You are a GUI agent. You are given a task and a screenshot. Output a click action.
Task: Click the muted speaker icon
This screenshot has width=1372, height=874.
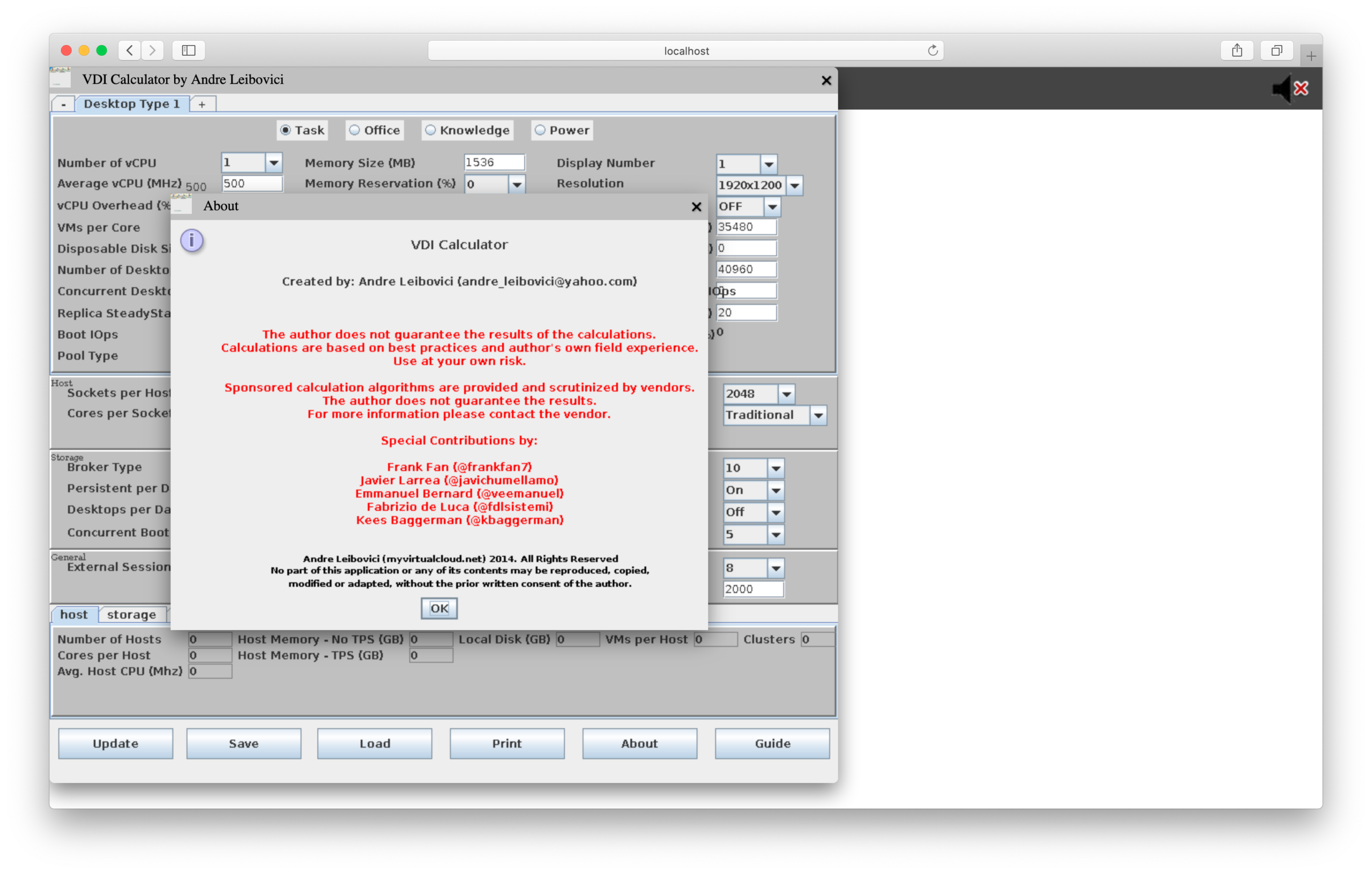(1290, 89)
